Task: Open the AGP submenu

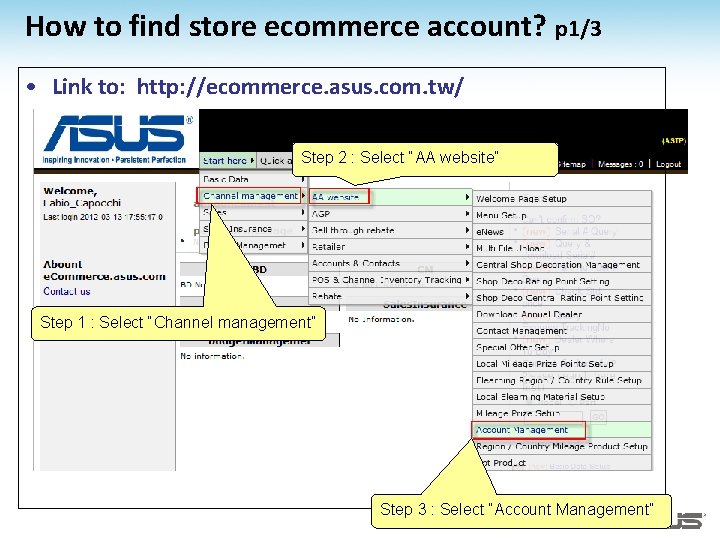Action: coord(390,214)
